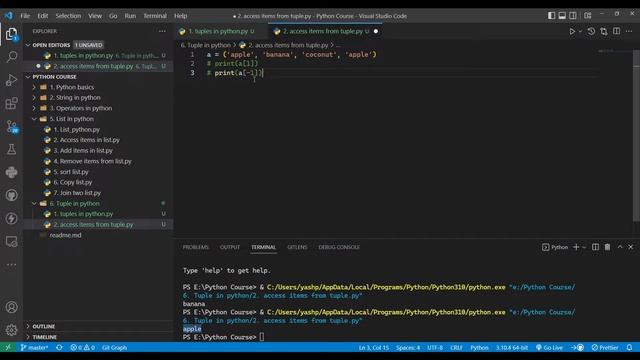The height and width of the screenshot is (360, 640).
Task: Switch to '1. tuples in python.py' tab
Action: (x=221, y=31)
